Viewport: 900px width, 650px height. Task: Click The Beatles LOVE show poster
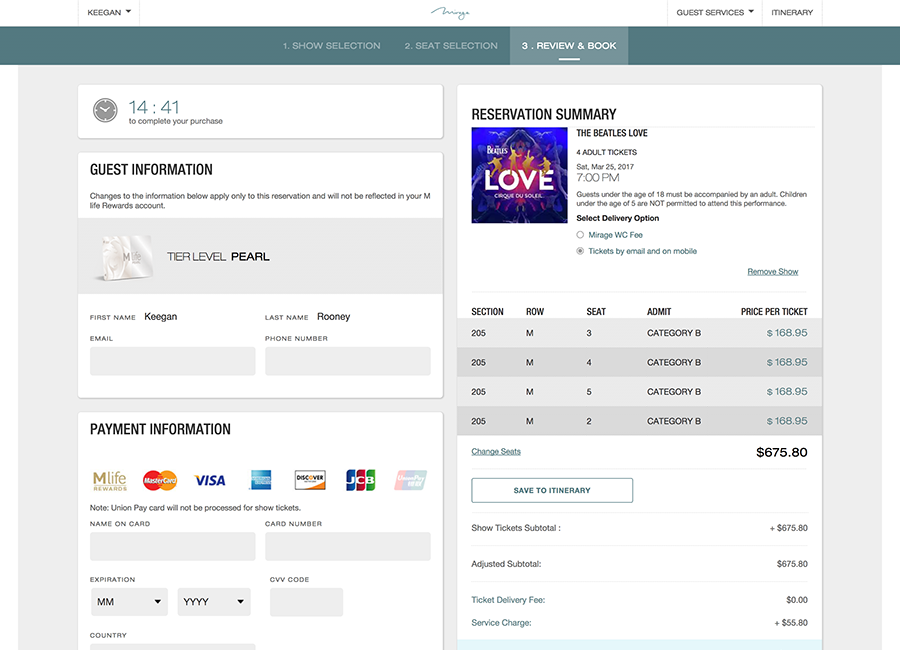519,175
